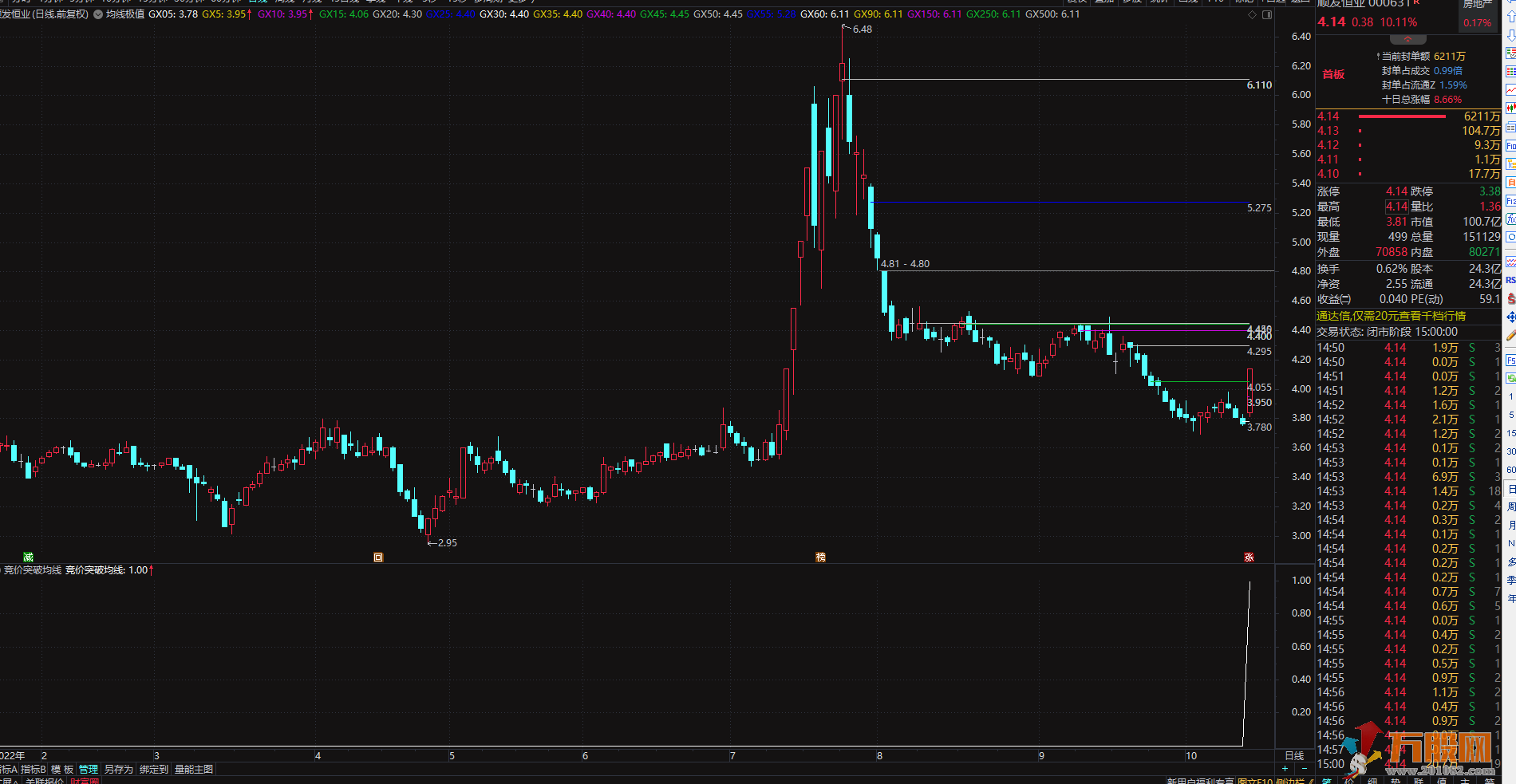The width and height of the screenshot is (1516, 784).
Task: Open the 指标B tab at the bottom
Action: click(x=33, y=770)
